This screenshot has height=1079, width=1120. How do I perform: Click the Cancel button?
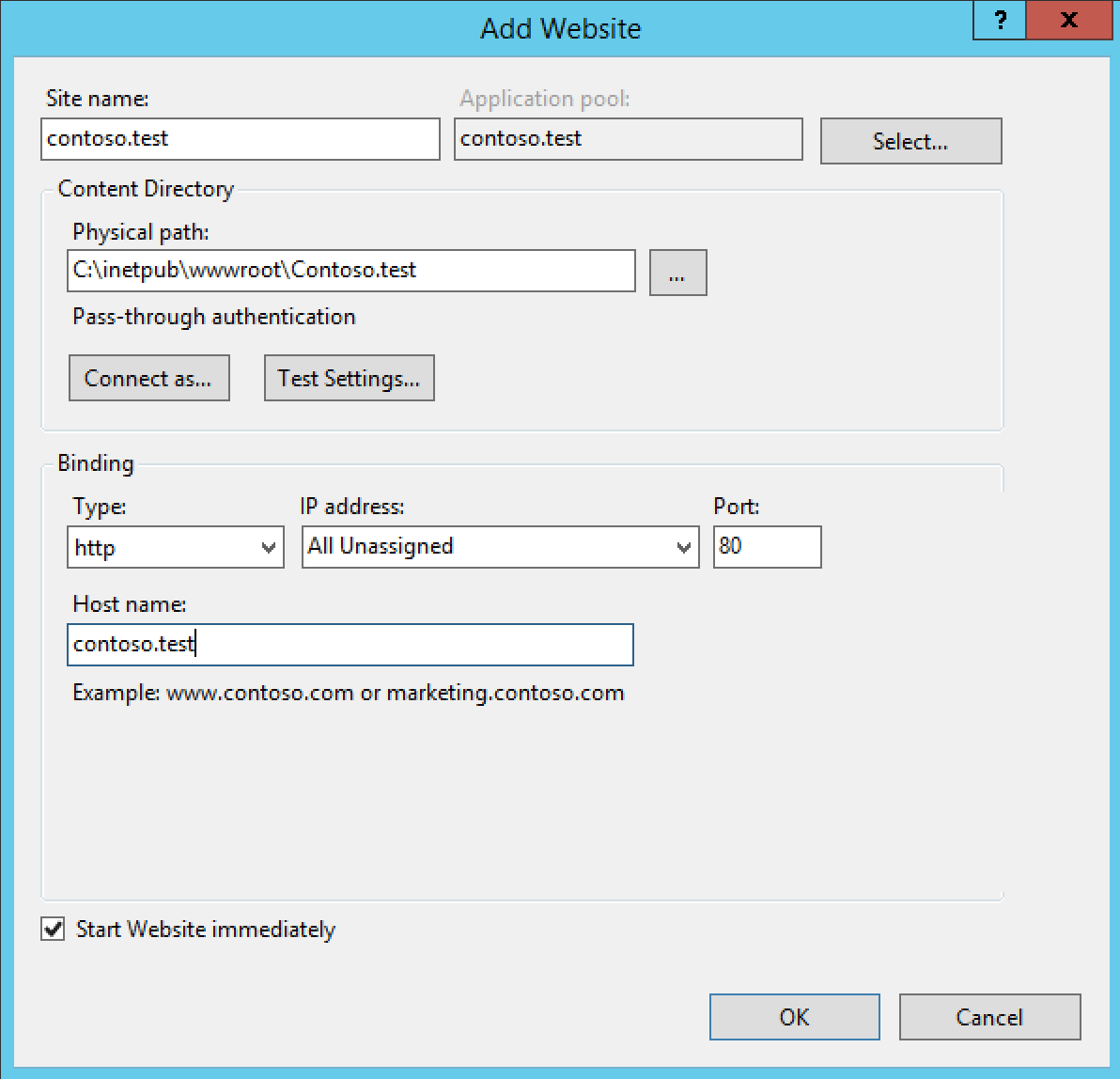click(989, 1017)
